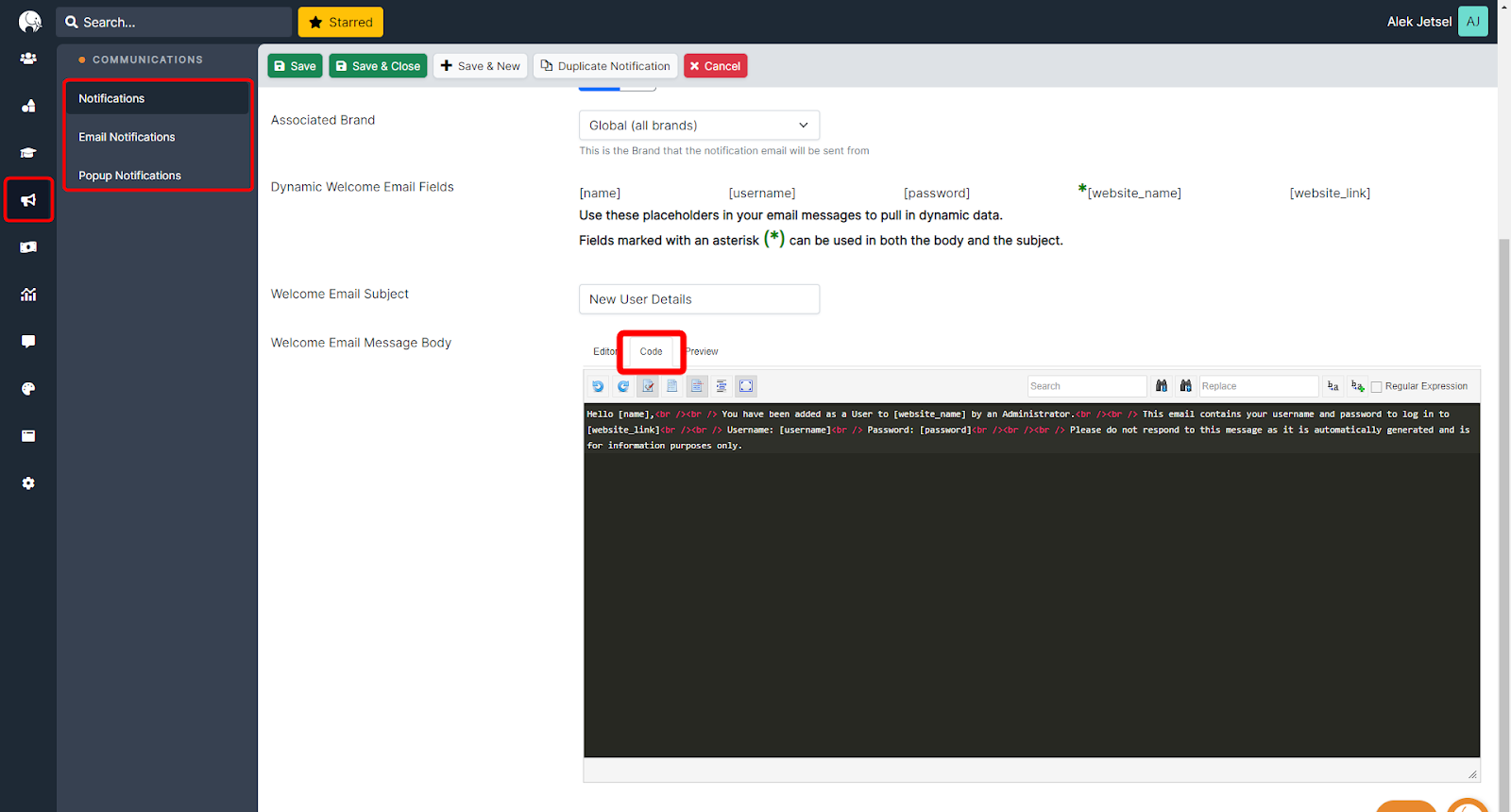The image size is (1511, 812).
Task: Enable the Regular Expression checkbox
Action: [1376, 387]
